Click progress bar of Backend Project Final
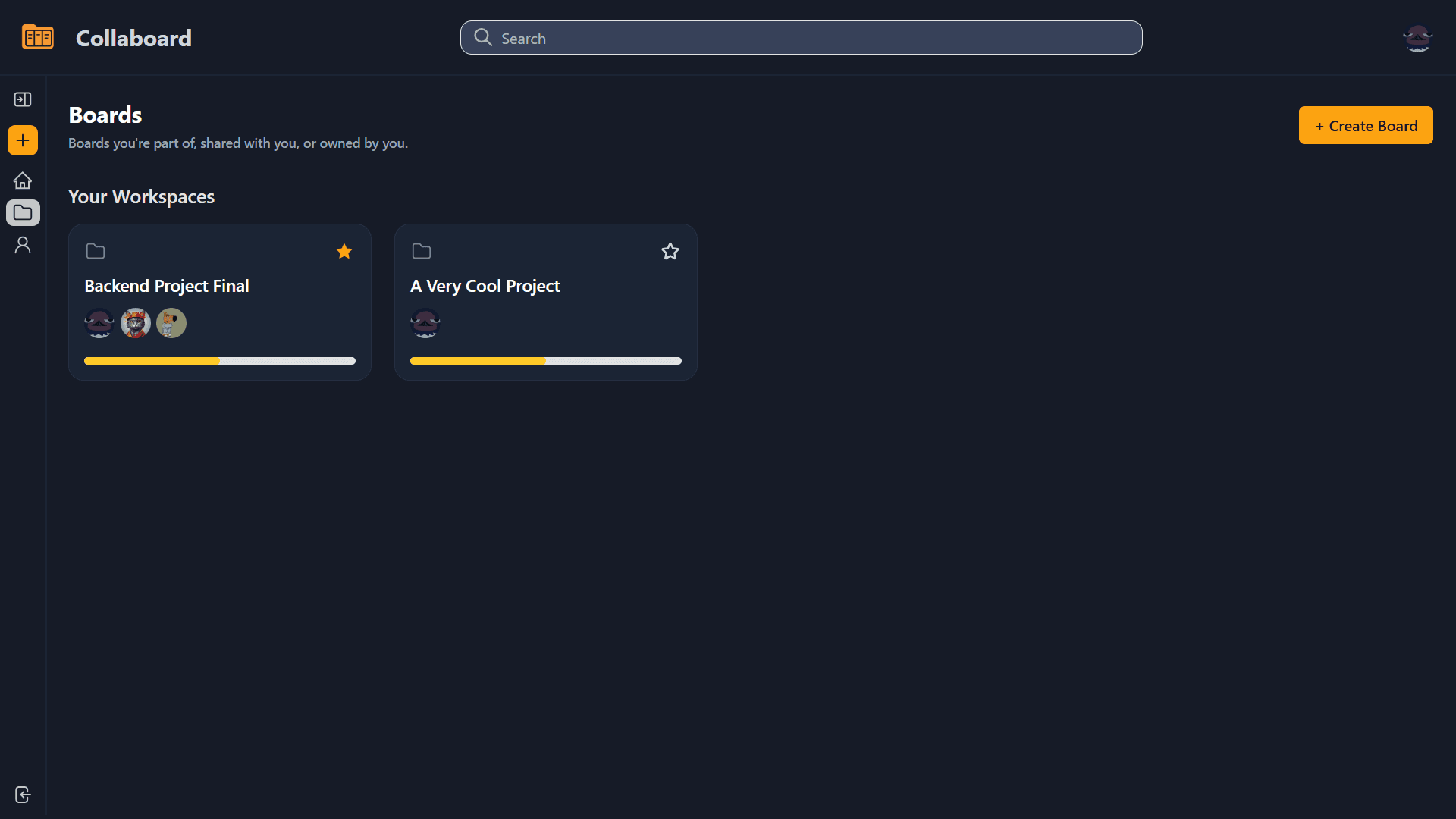This screenshot has width=1456, height=819. click(220, 361)
